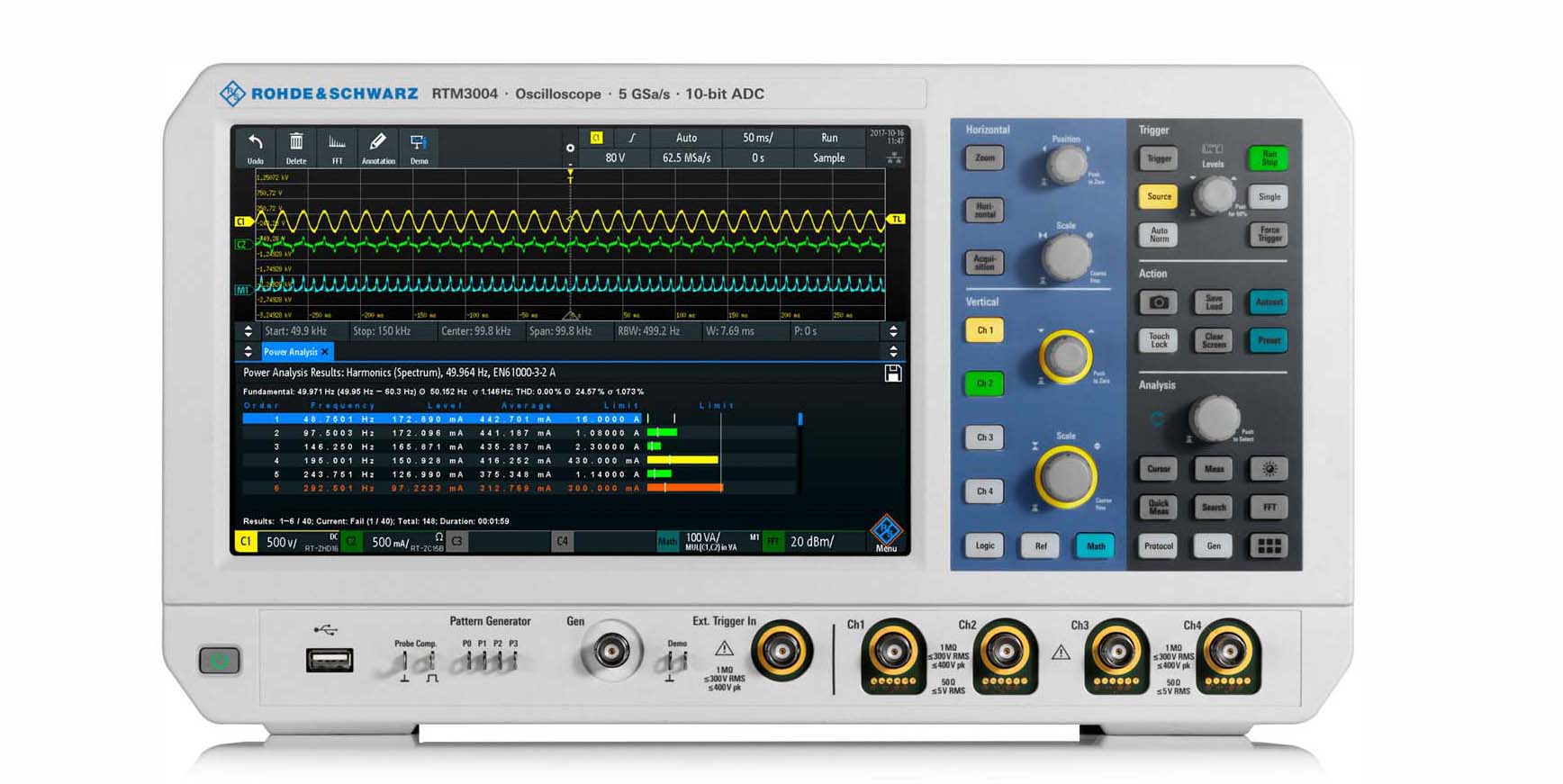Enable channel 3 with Ch 3 button

pyautogui.click(x=985, y=437)
